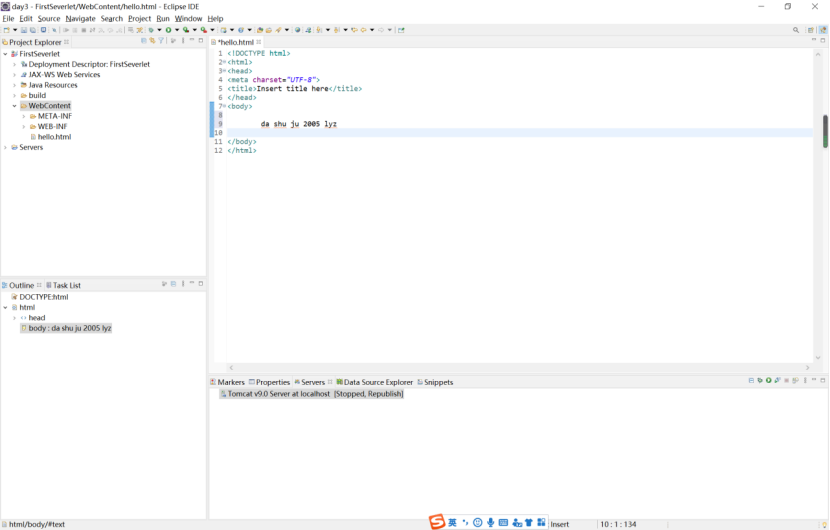
Task: Click debug server icon in Servers view
Action: coord(760,380)
